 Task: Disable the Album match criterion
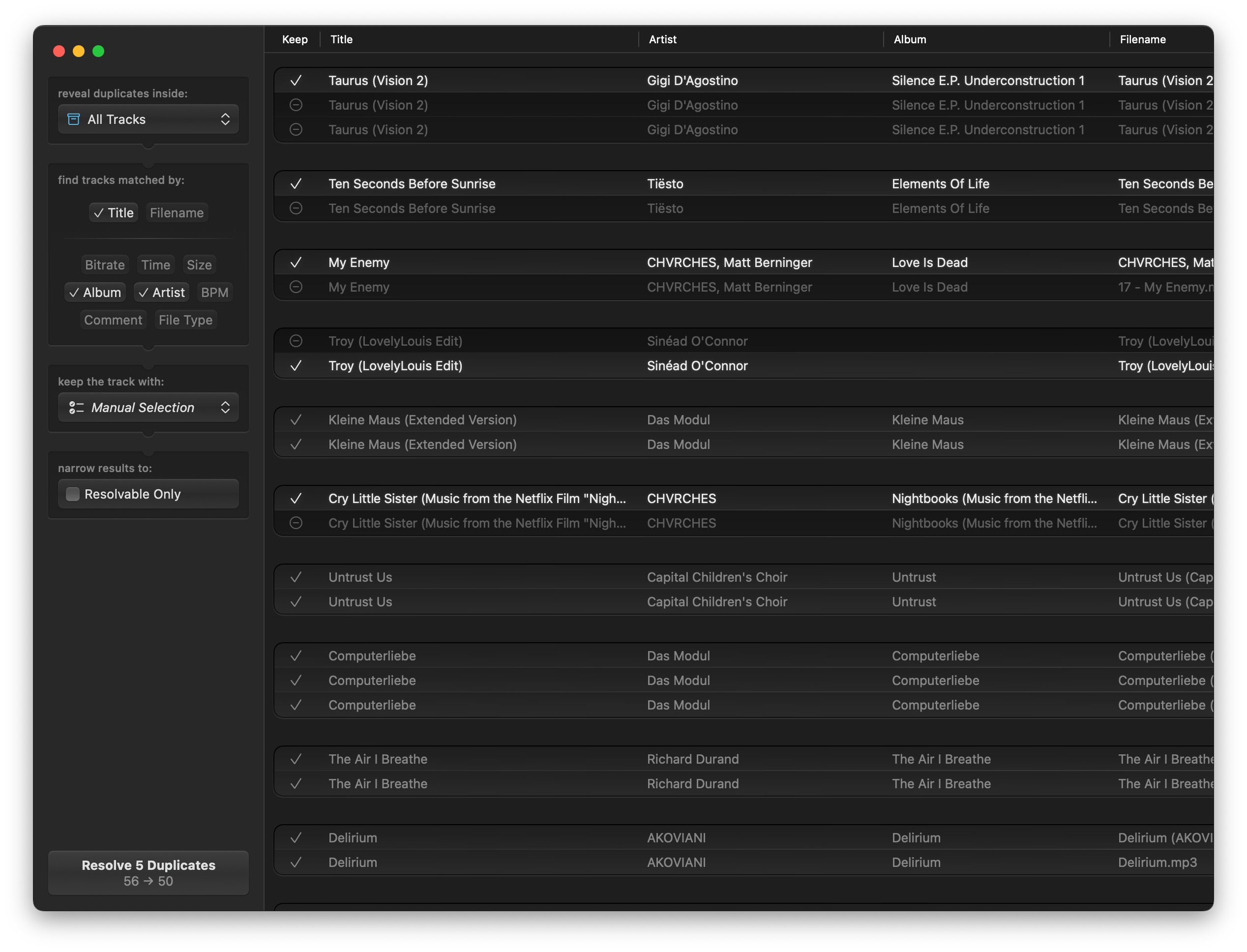95,293
